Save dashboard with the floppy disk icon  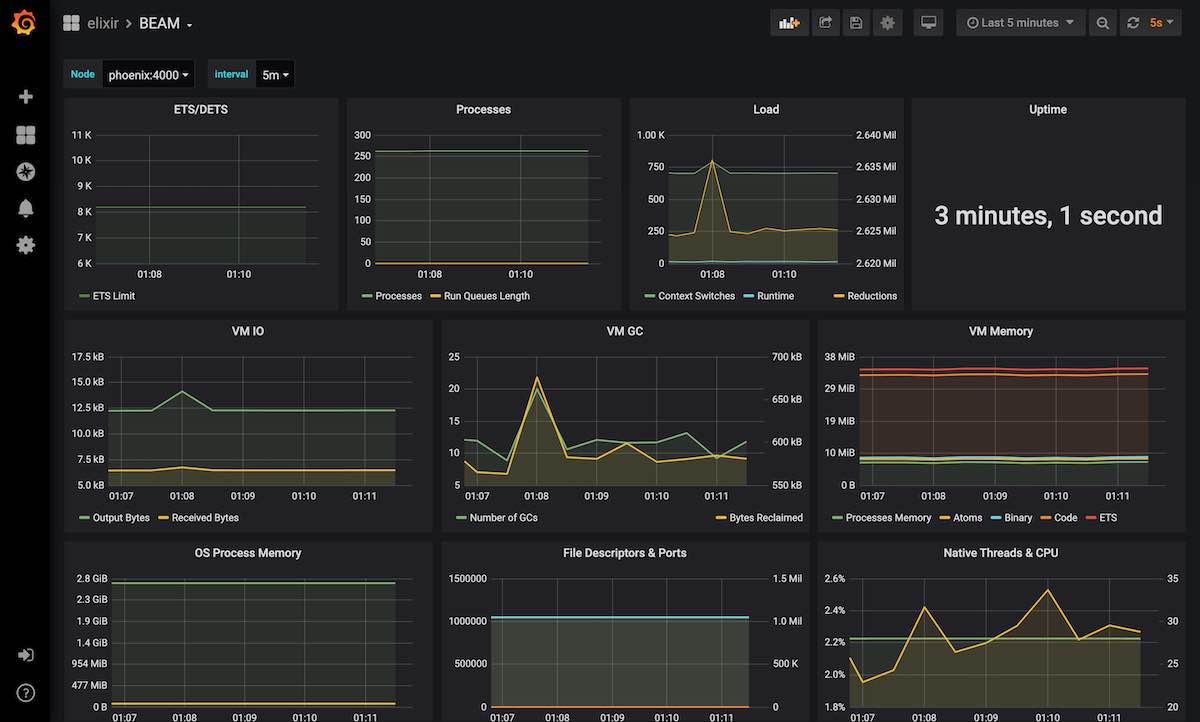pyautogui.click(x=855, y=23)
